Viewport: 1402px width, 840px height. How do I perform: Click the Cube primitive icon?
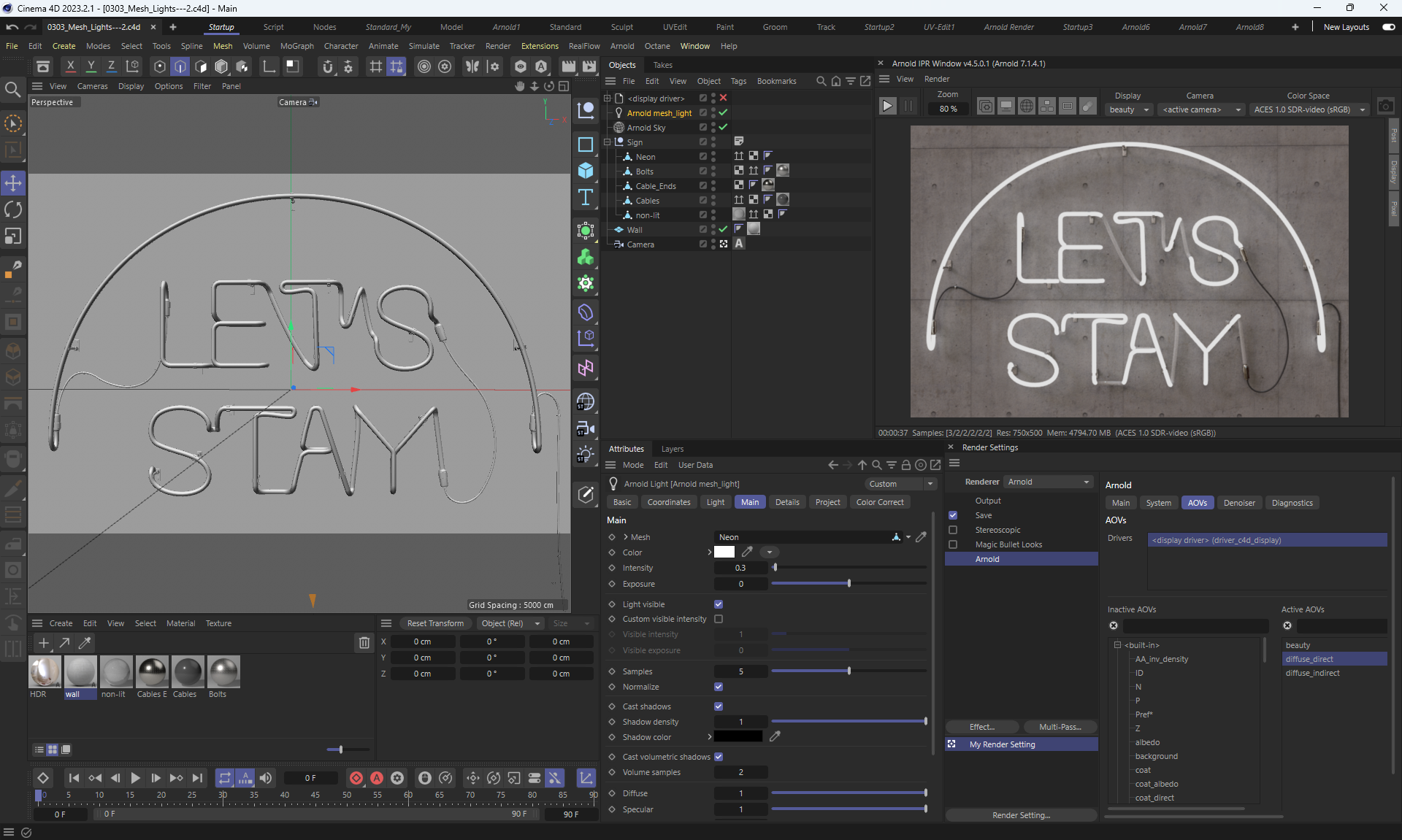(586, 171)
